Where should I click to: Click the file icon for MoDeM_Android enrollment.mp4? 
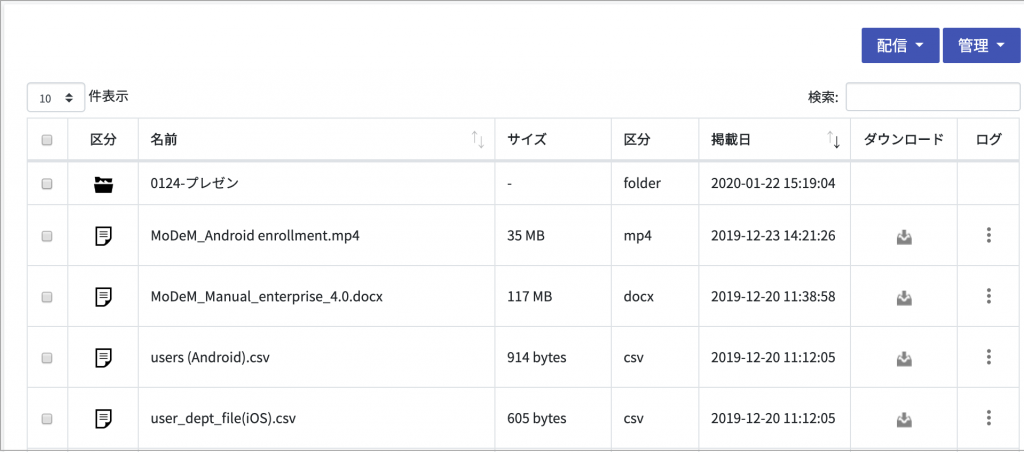pos(103,236)
